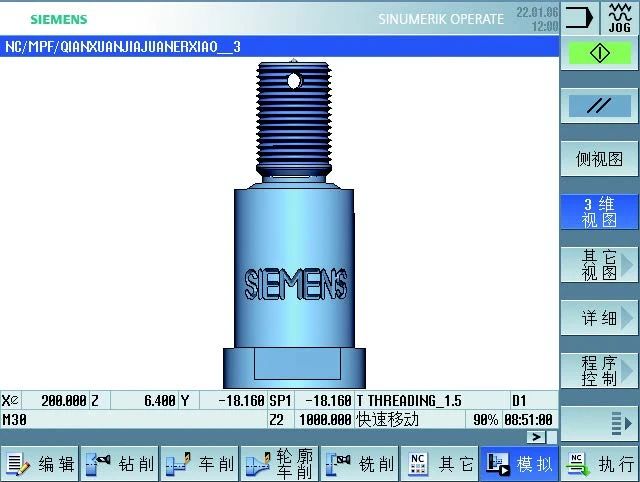Select the 模拟 simulation softkey

pos(519,464)
